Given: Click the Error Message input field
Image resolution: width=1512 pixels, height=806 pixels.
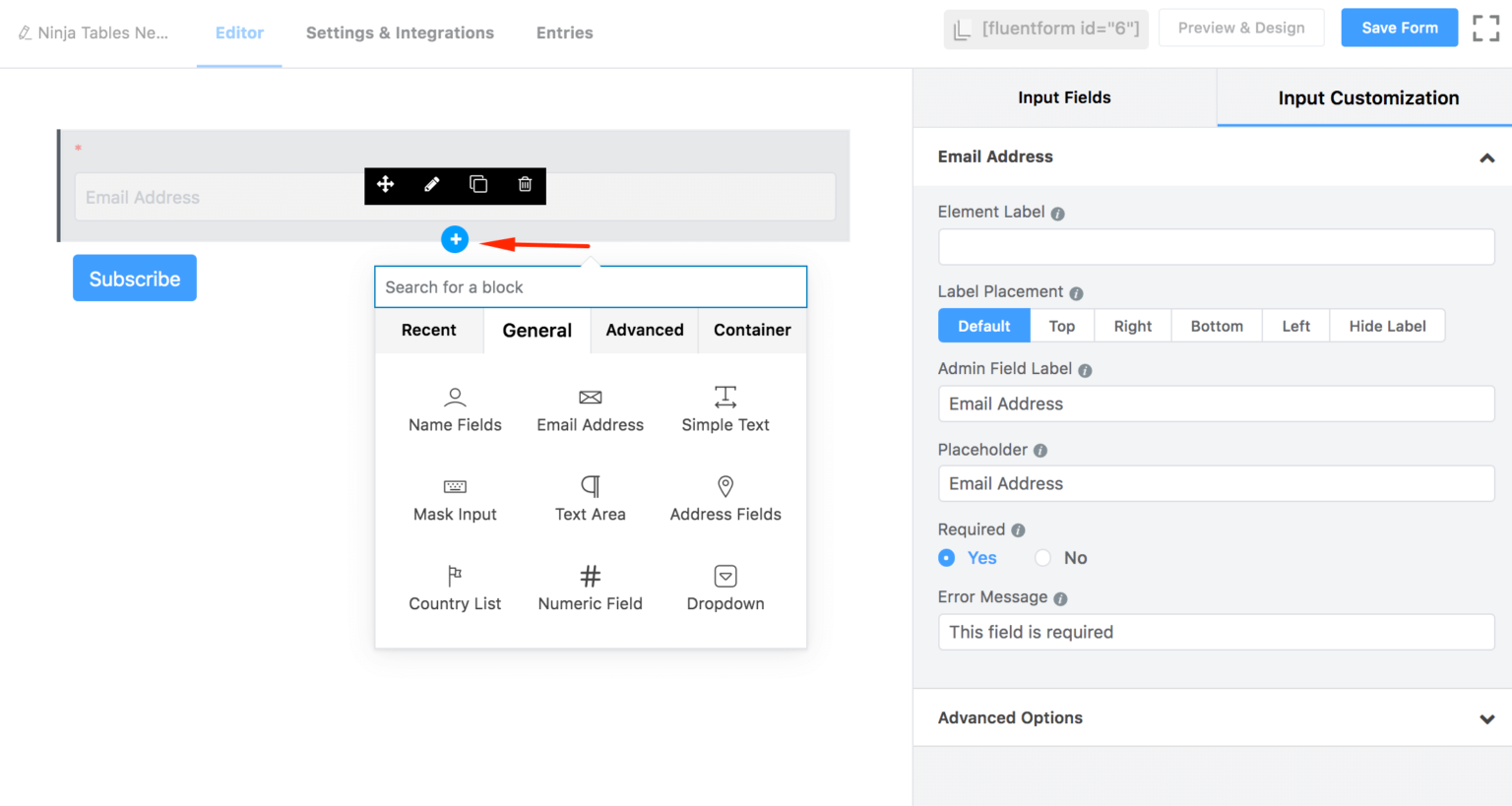Looking at the screenshot, I should click(x=1216, y=632).
